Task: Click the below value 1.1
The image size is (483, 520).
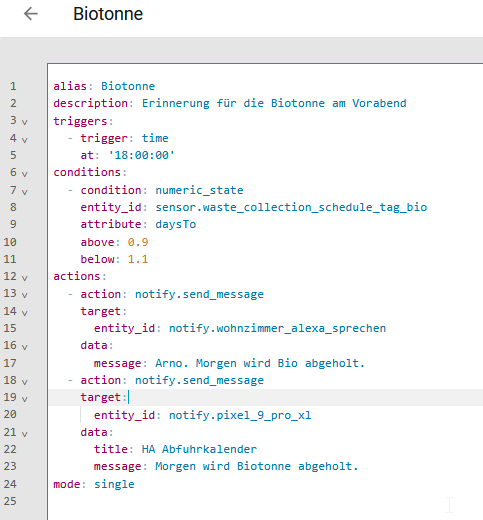Action: pyautogui.click(x=138, y=259)
